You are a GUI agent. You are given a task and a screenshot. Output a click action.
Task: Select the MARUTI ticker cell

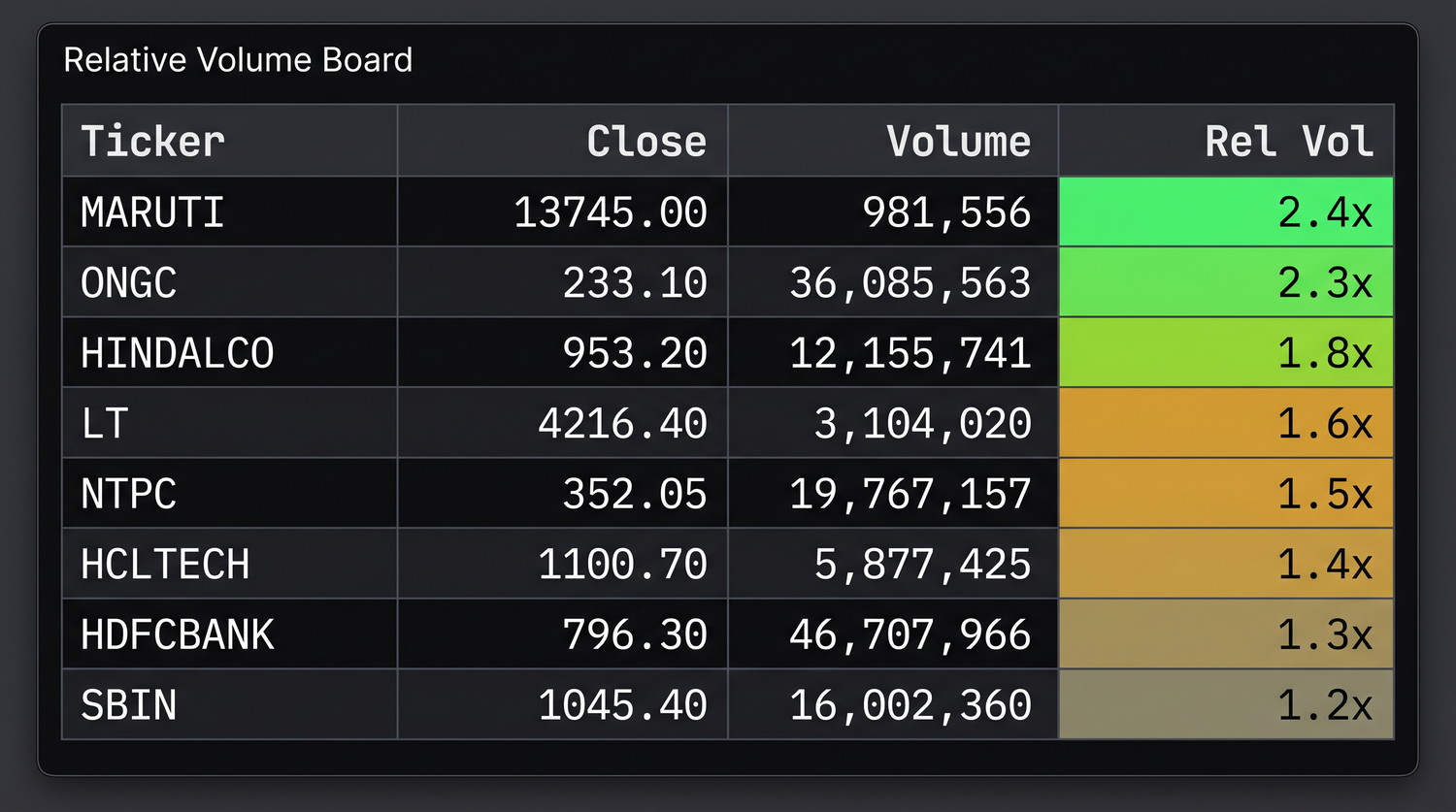(x=230, y=211)
